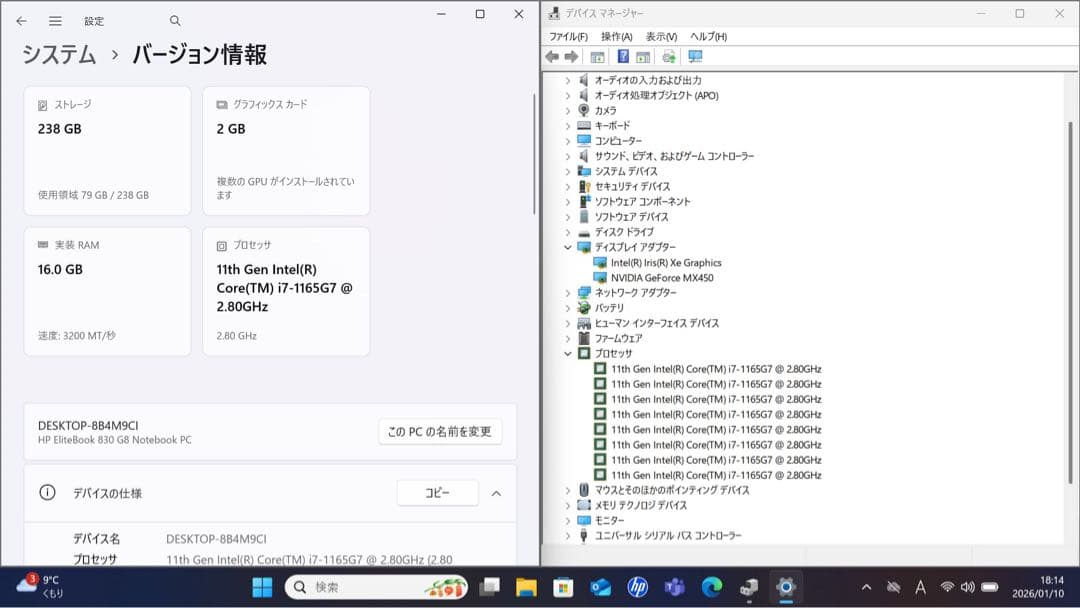Open the 操作(A) menu

616,37
